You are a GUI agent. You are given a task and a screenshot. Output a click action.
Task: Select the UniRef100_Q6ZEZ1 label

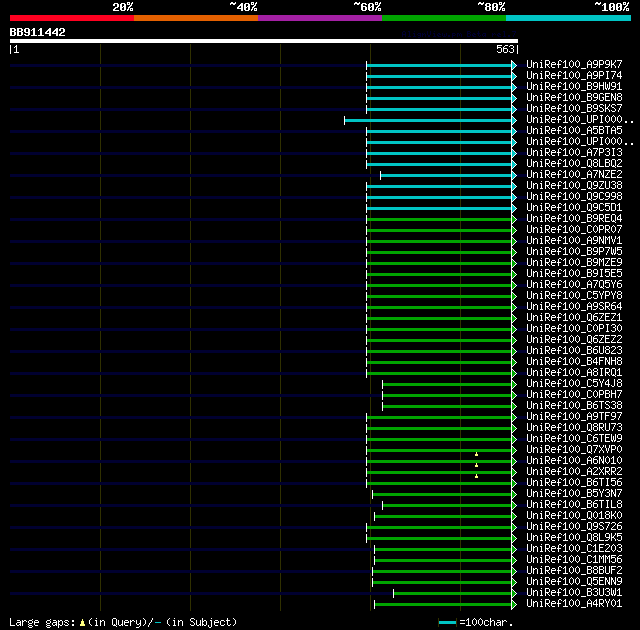tap(574, 318)
